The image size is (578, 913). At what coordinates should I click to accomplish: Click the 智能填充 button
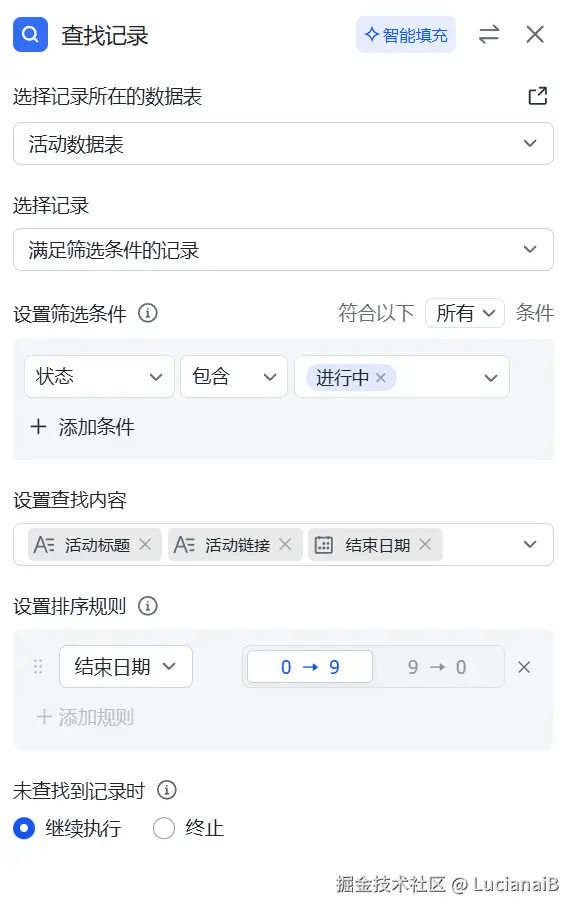[406, 35]
